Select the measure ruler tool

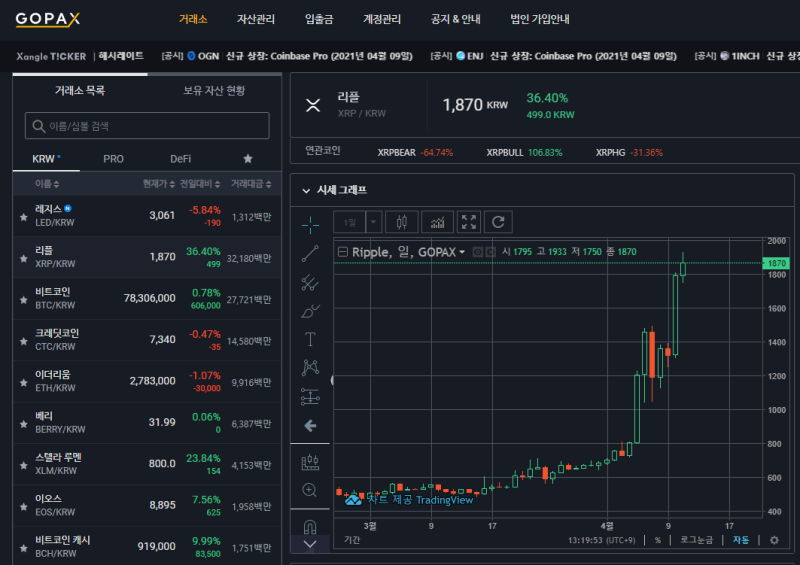[310, 462]
